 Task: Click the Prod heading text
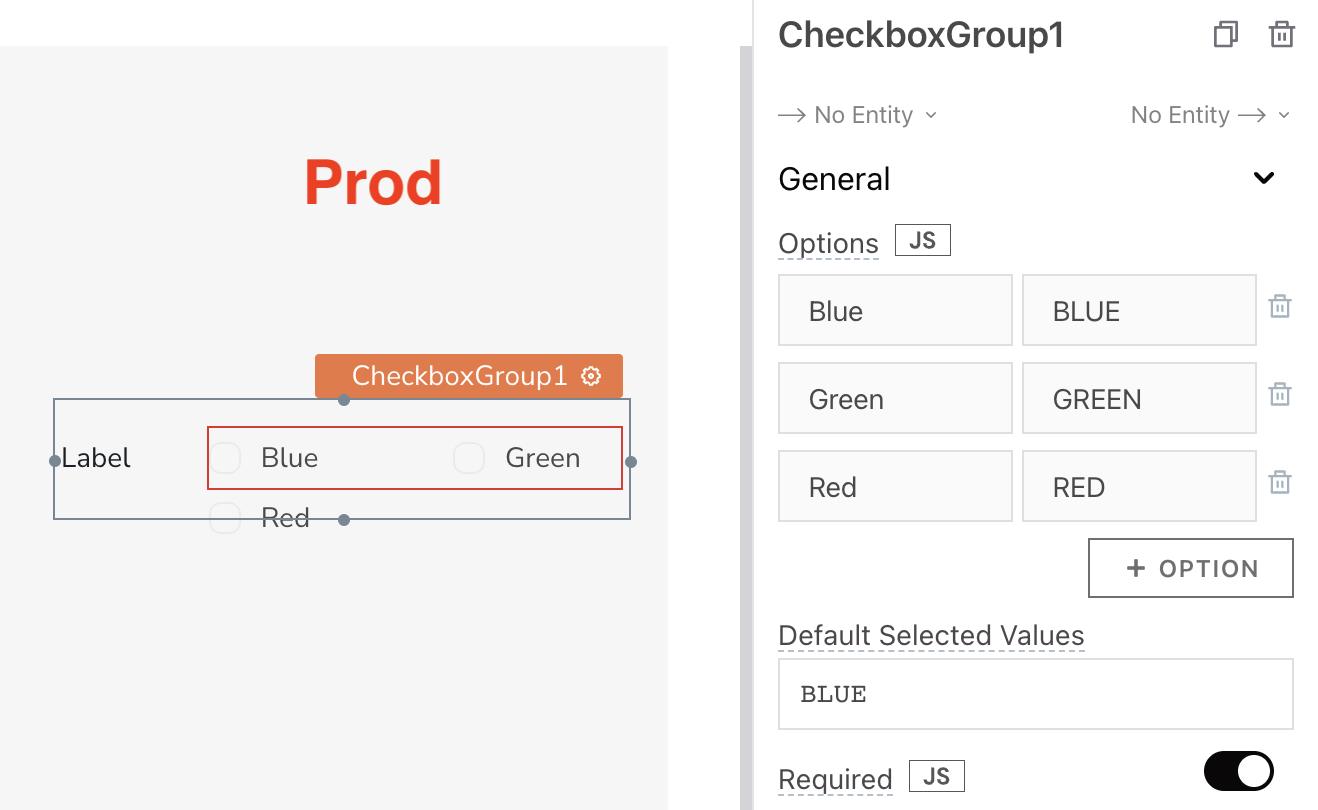click(373, 182)
